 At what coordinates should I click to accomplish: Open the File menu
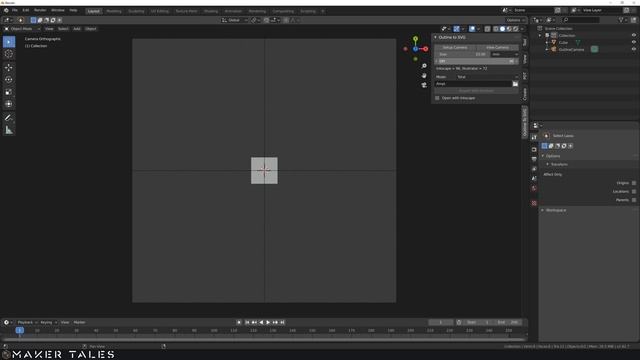point(15,10)
